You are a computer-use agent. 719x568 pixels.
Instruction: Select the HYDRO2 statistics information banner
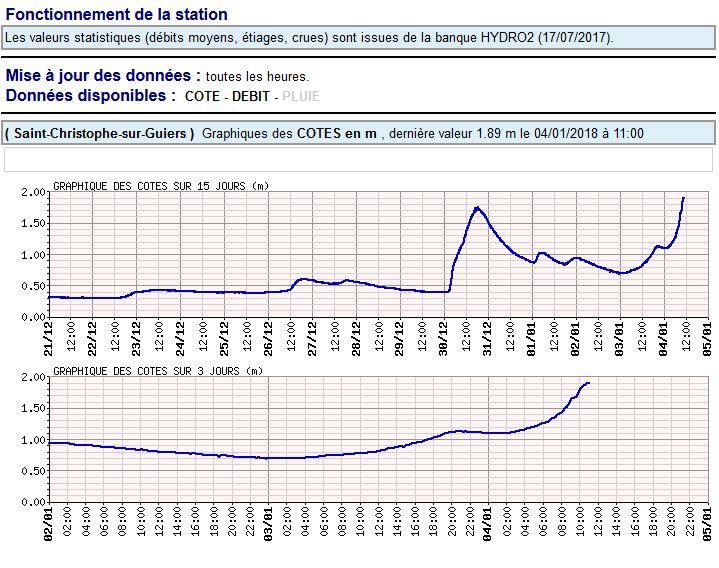(310, 38)
